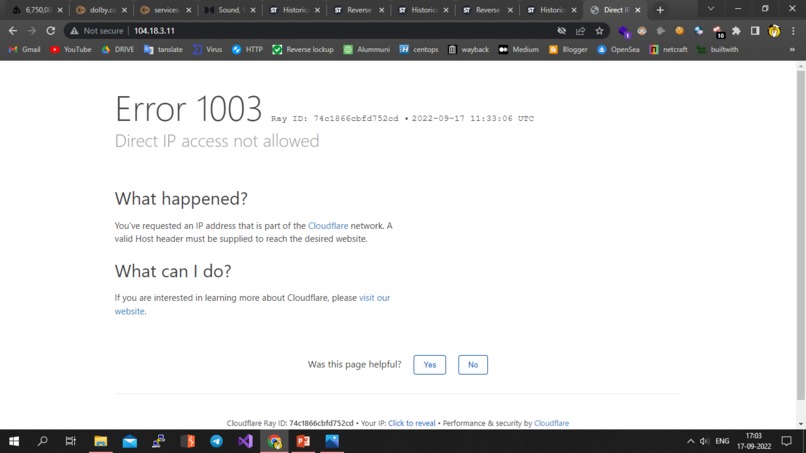
Task: Open the Gmail bookmark
Action: pos(25,49)
